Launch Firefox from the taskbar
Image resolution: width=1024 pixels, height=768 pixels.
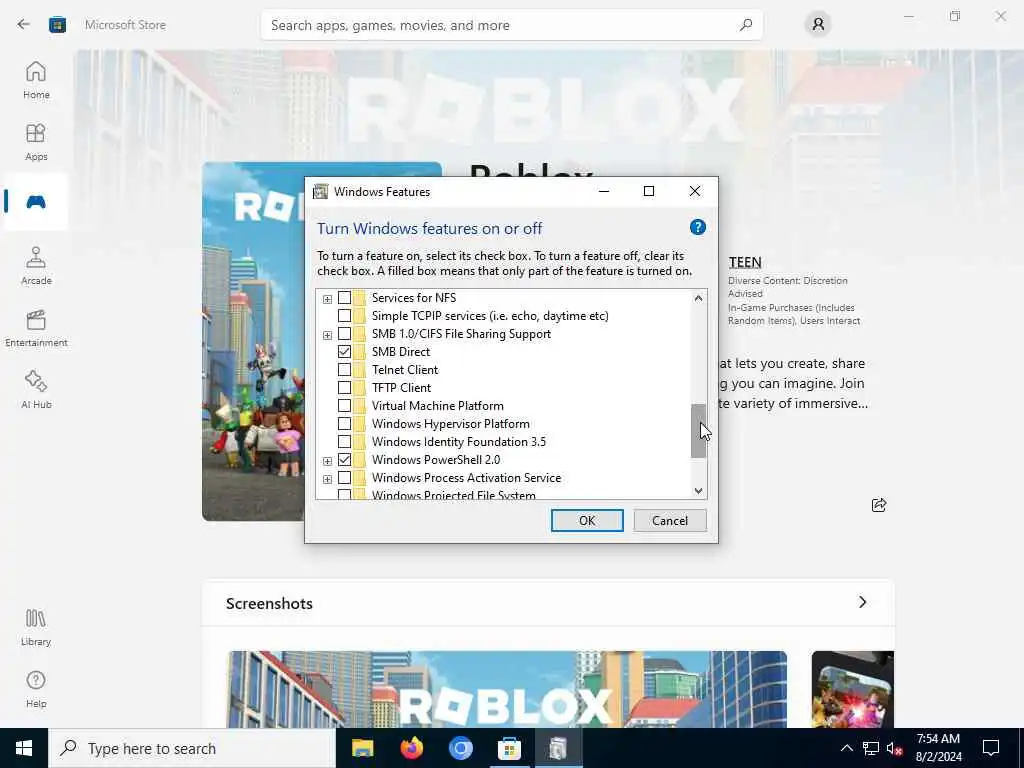411,748
